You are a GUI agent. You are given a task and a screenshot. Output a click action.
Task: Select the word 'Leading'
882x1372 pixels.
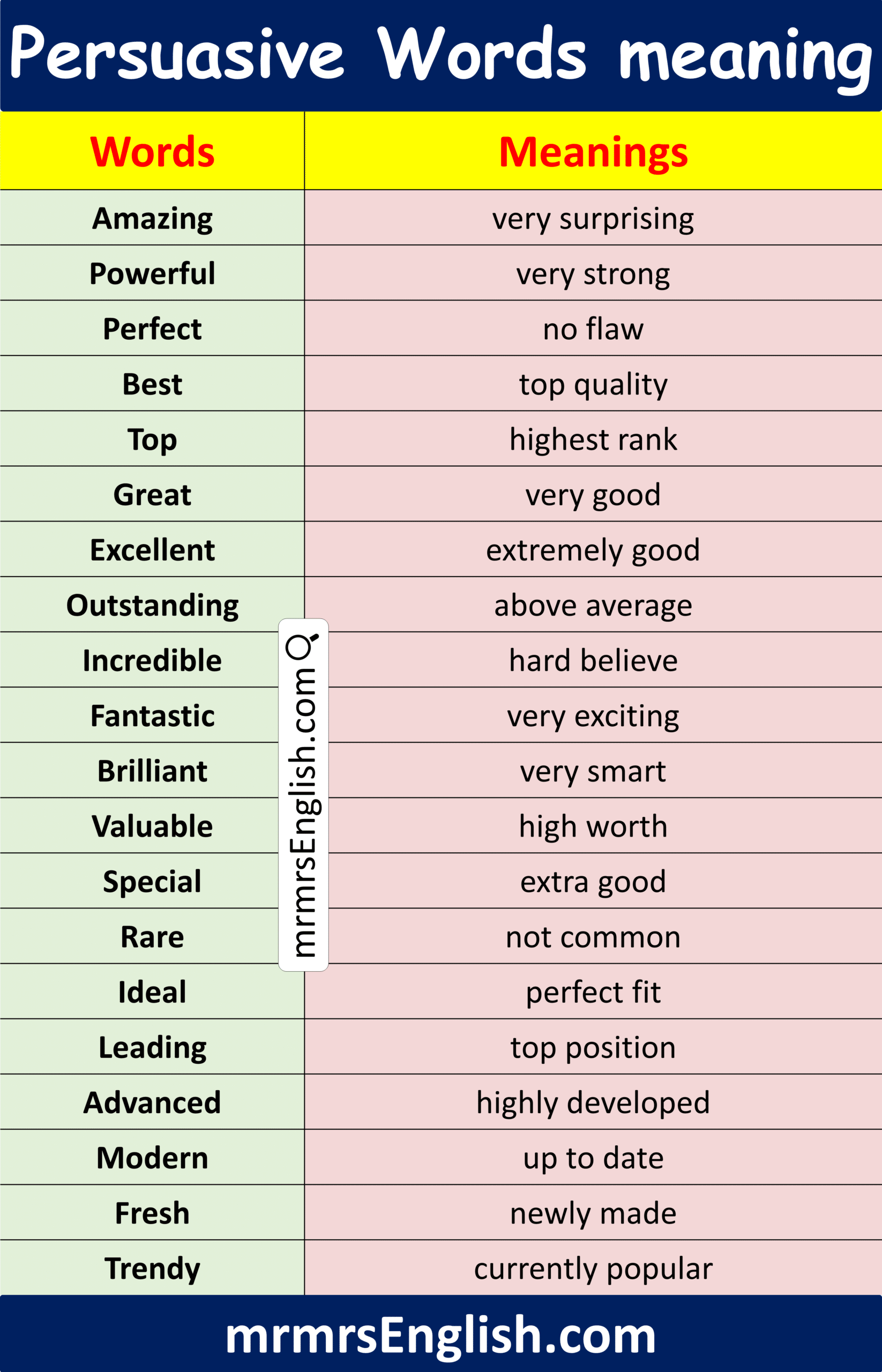click(x=152, y=1048)
